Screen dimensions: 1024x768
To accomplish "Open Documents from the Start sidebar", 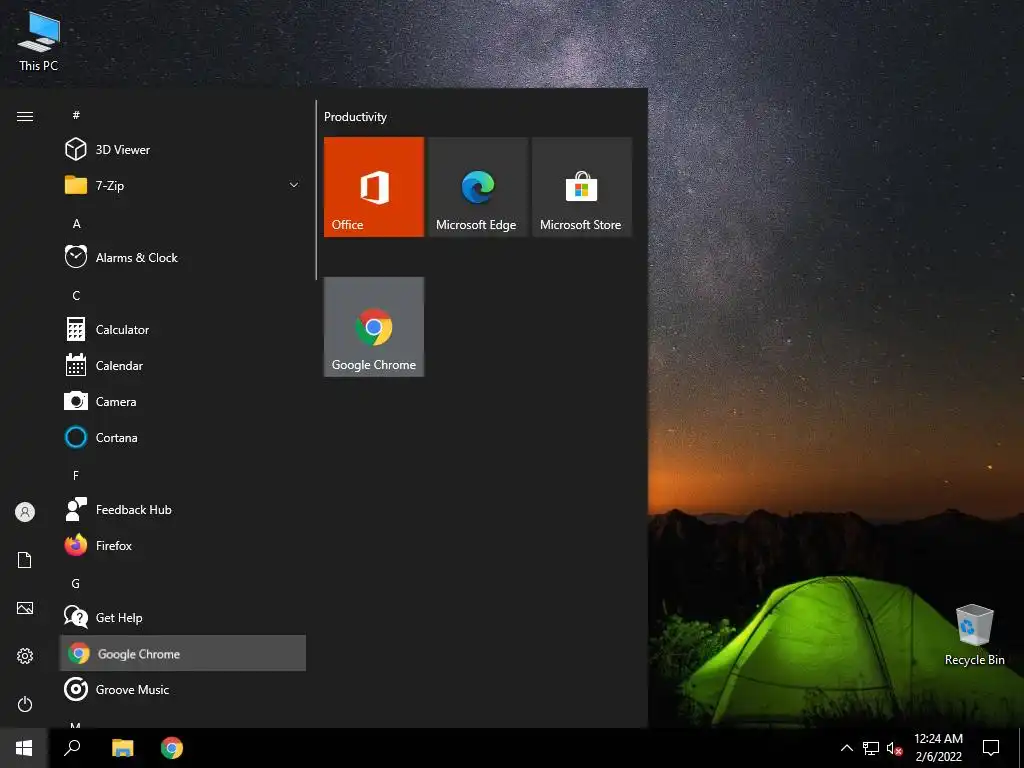I will point(25,560).
